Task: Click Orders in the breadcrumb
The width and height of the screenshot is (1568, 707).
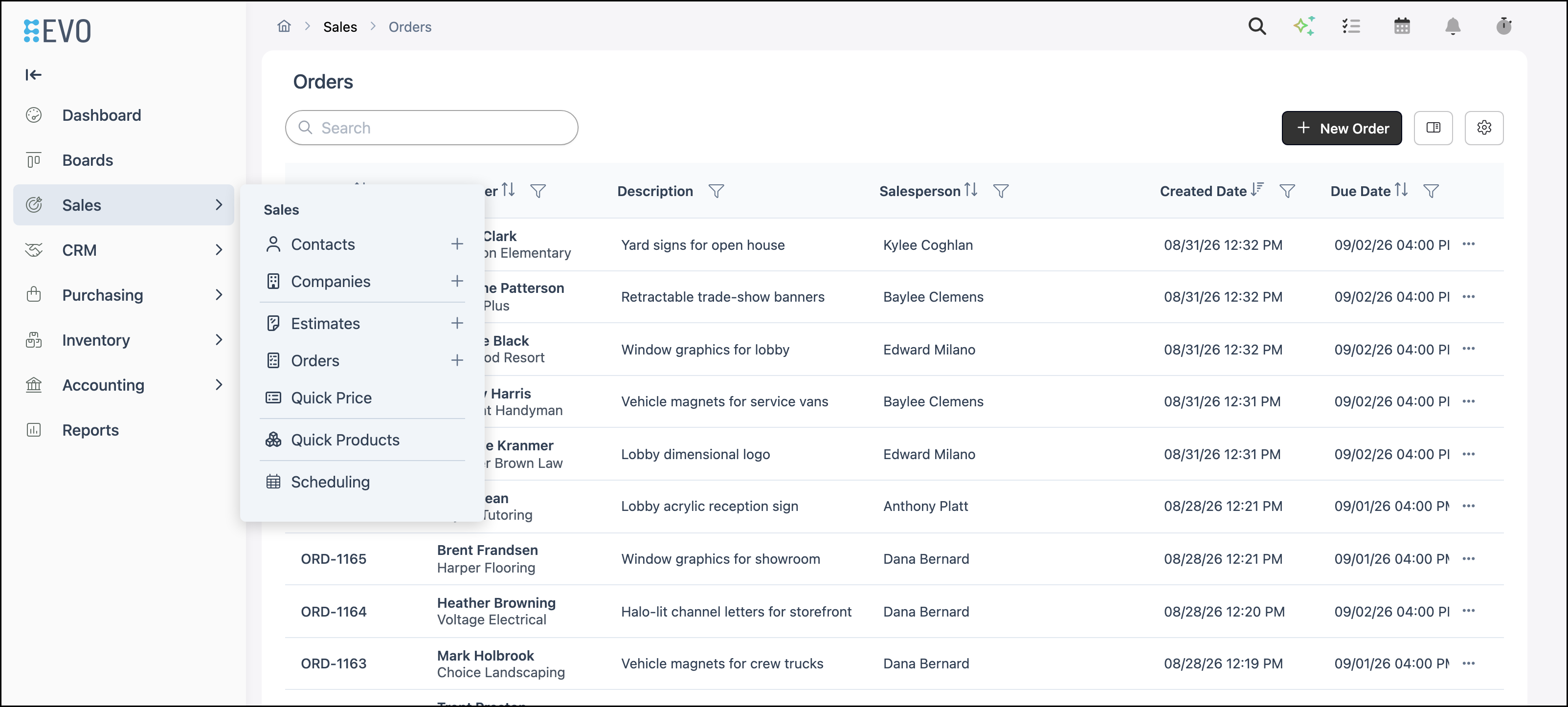Action: [x=410, y=27]
